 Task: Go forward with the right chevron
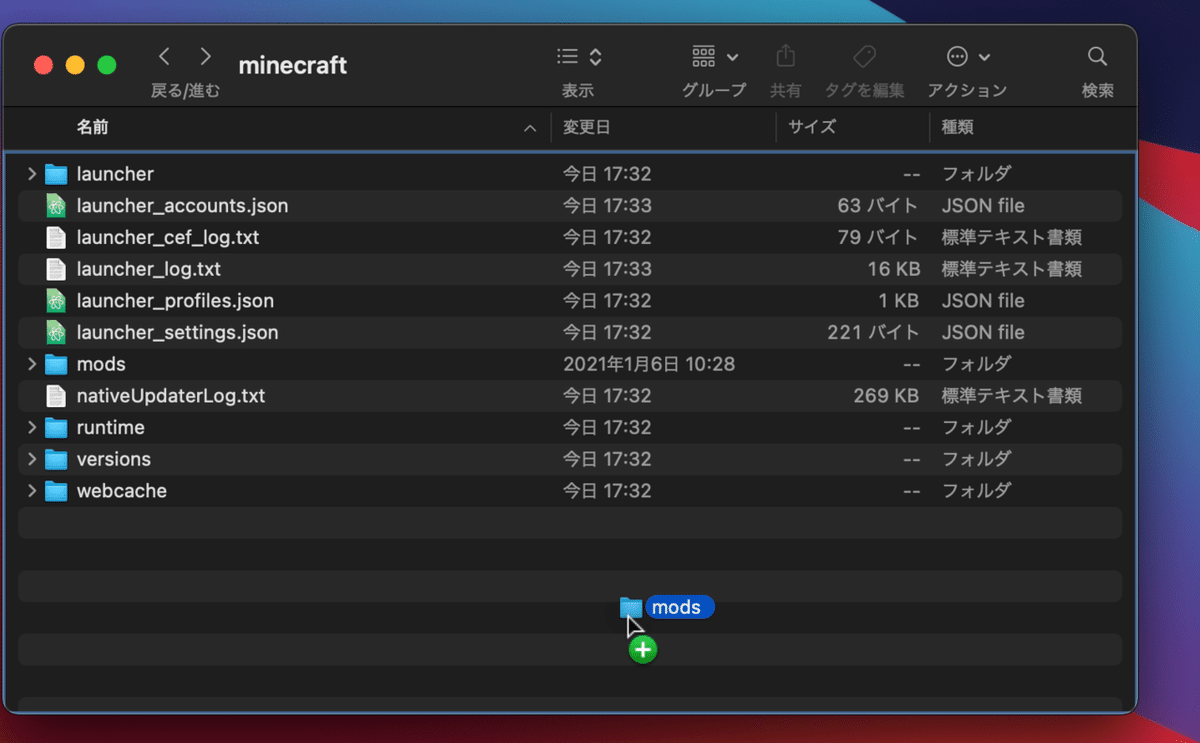pyautogui.click(x=206, y=56)
